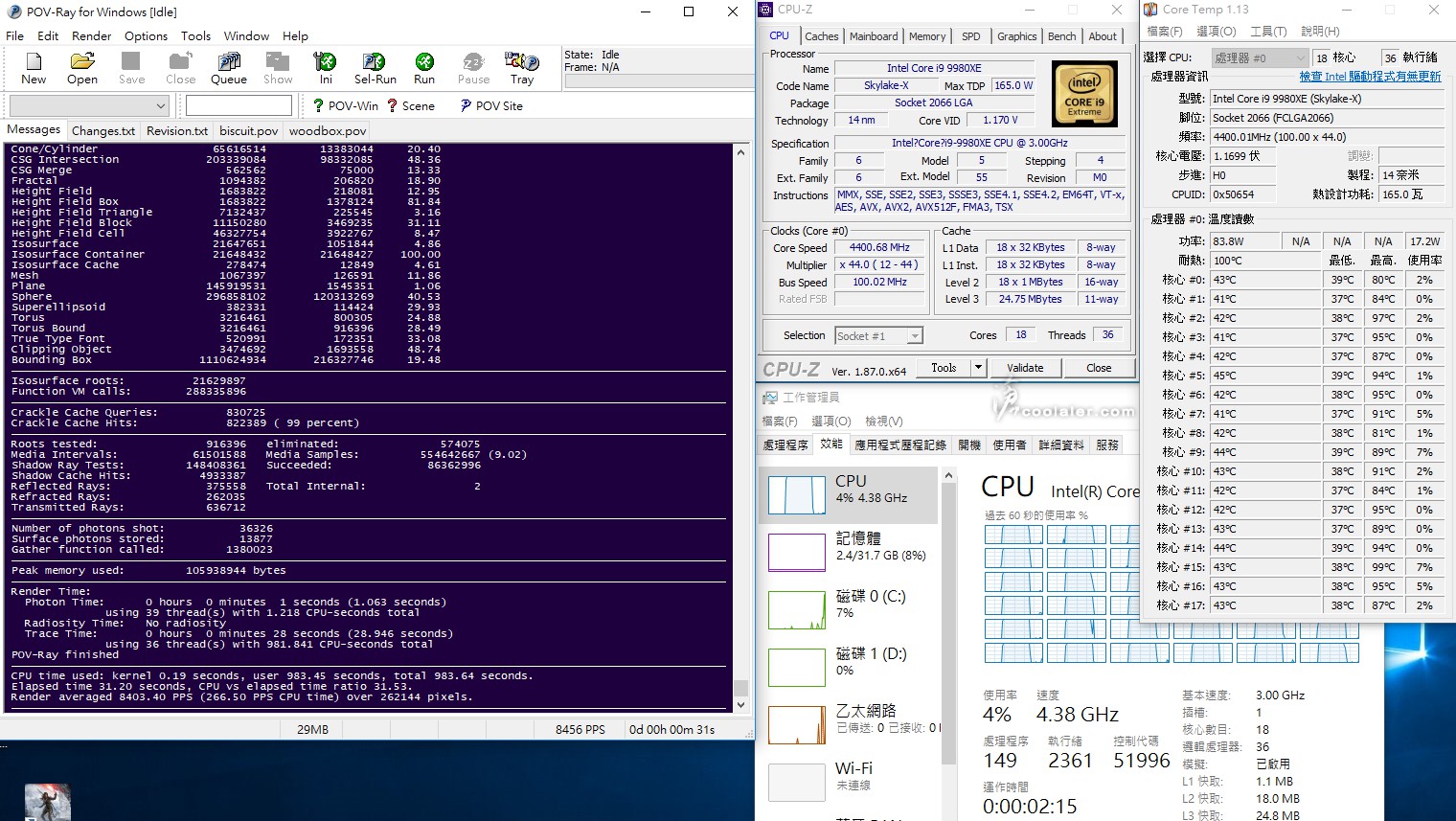1456x821 pixels.
Task: Open the Mainboard tab in CPU-Z
Action: pos(874,36)
